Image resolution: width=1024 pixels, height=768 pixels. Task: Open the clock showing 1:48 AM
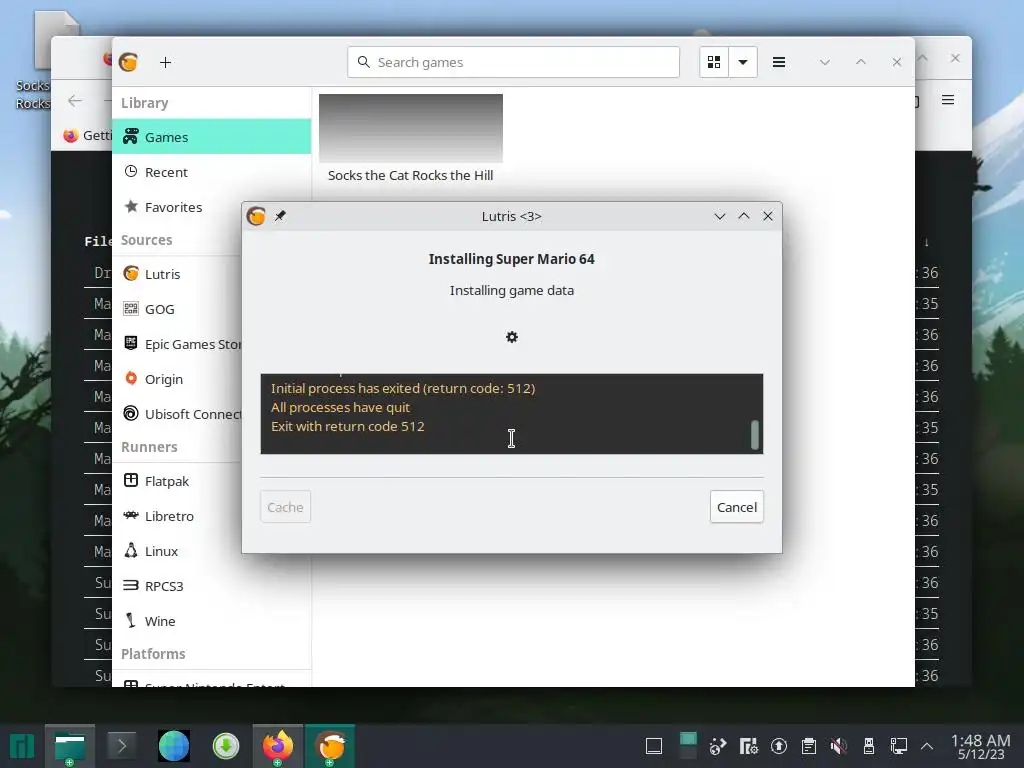pos(981,746)
